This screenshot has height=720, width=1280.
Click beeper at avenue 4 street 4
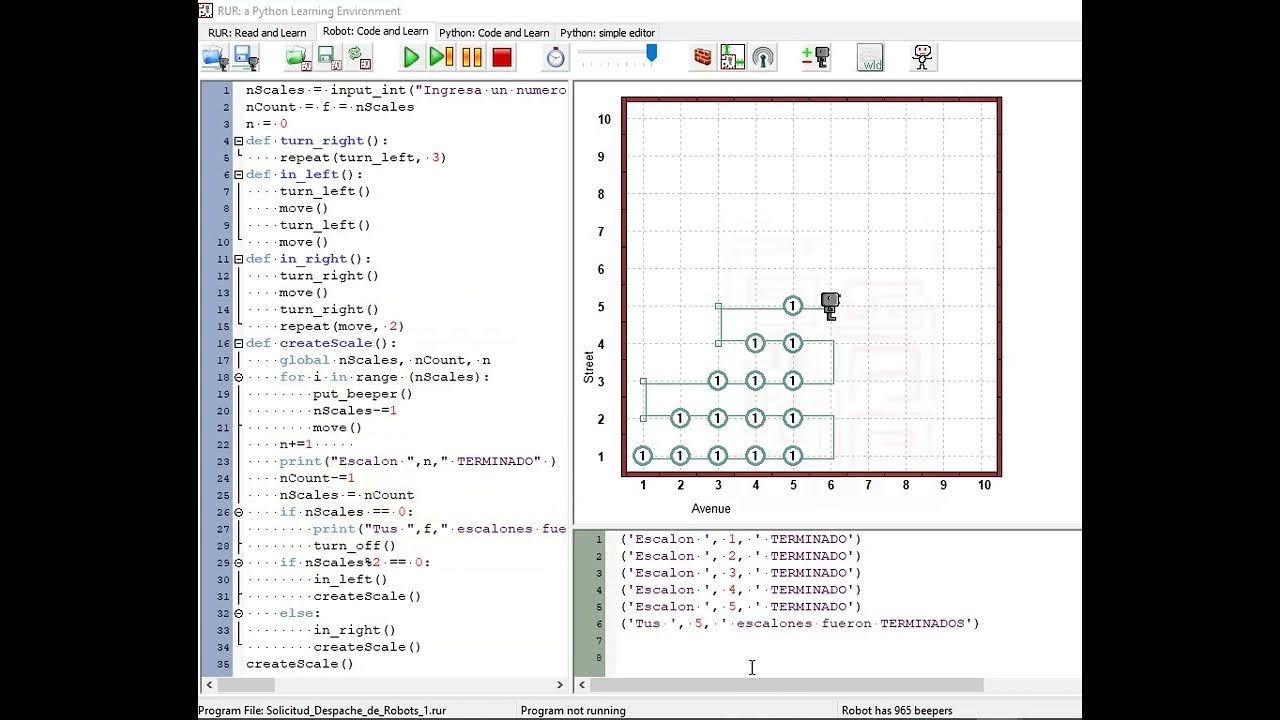point(755,343)
